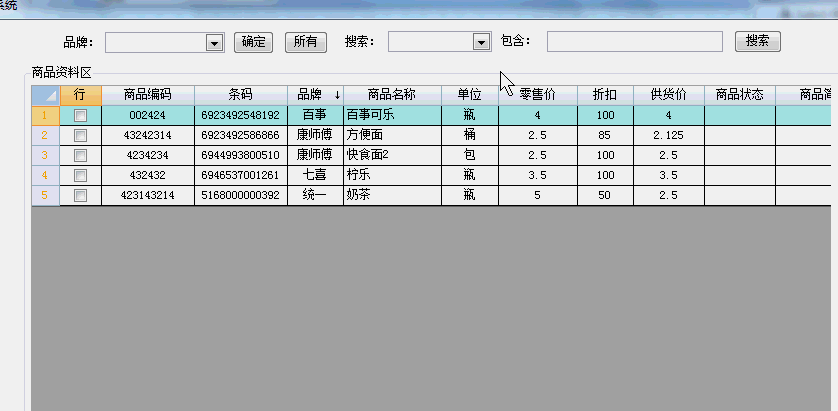Select row header number 4
838x411 pixels.
tap(45, 175)
